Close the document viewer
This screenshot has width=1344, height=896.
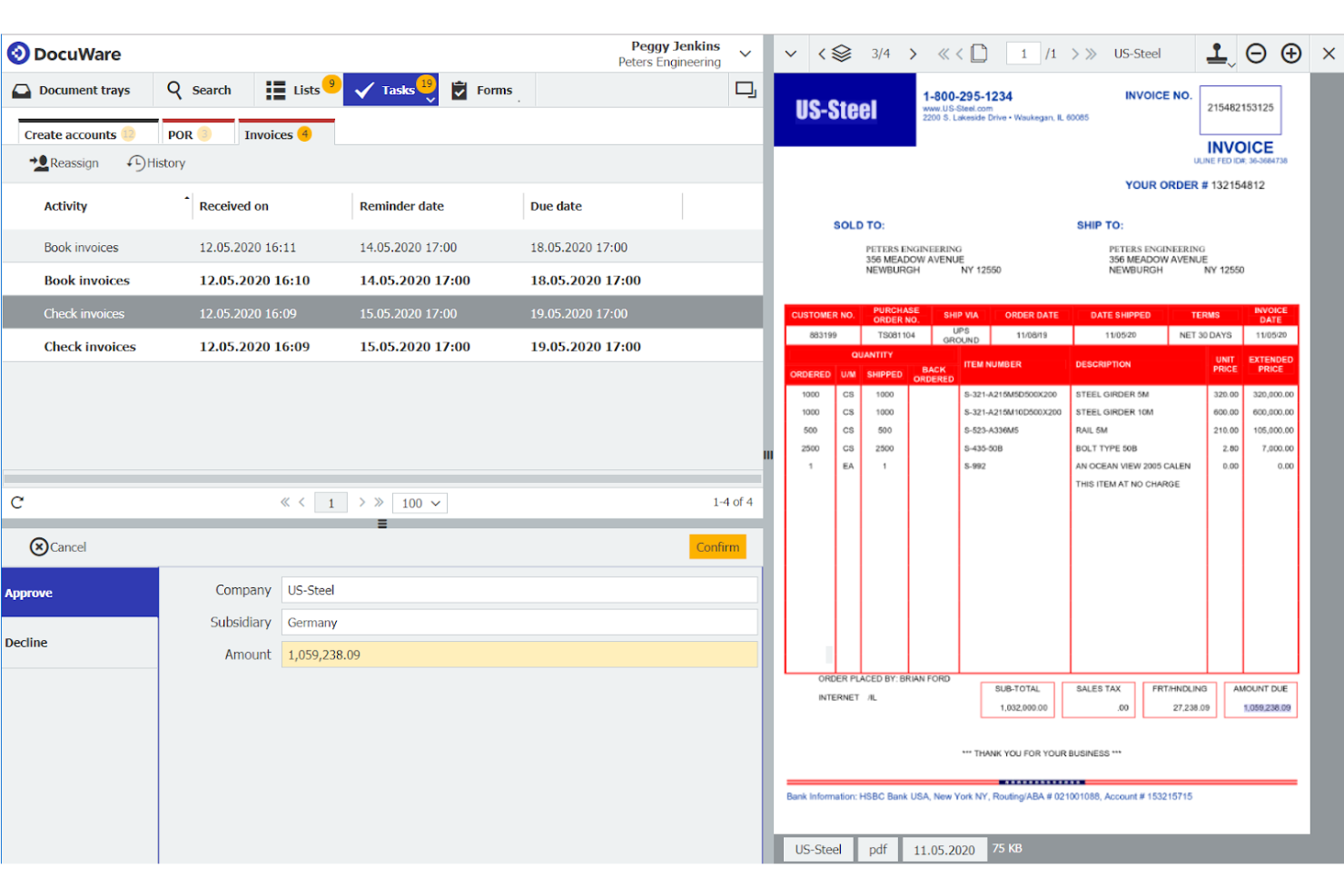pyautogui.click(x=1329, y=54)
